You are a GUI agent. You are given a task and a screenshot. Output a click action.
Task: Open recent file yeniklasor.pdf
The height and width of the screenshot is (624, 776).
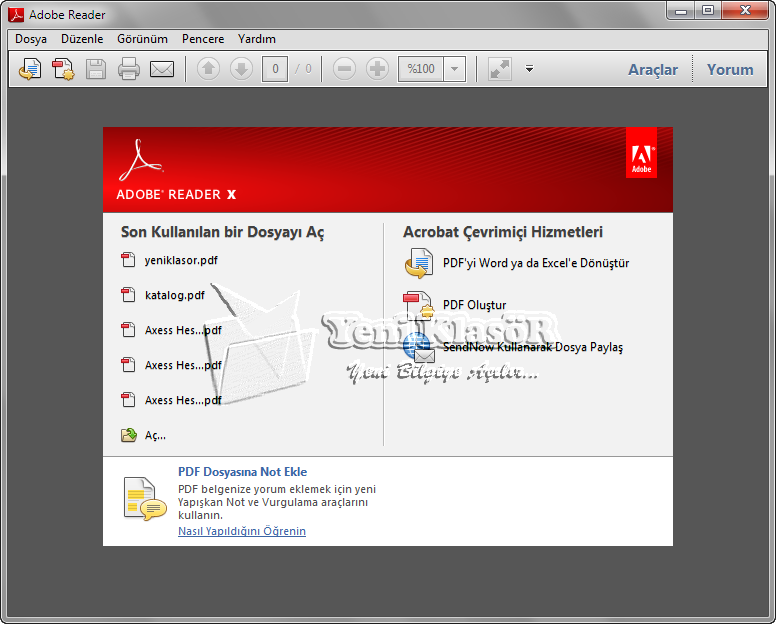tap(181, 260)
